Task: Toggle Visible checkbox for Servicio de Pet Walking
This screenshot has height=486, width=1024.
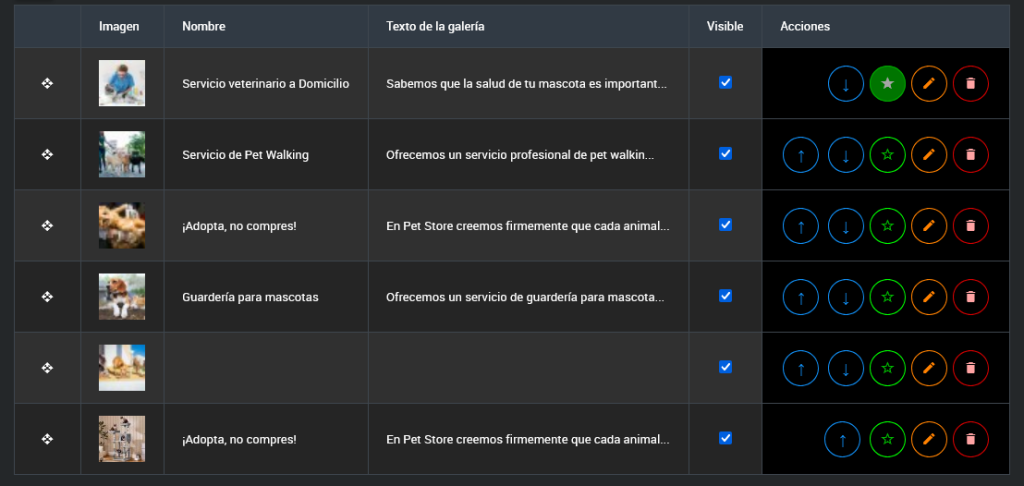Action: pos(726,154)
